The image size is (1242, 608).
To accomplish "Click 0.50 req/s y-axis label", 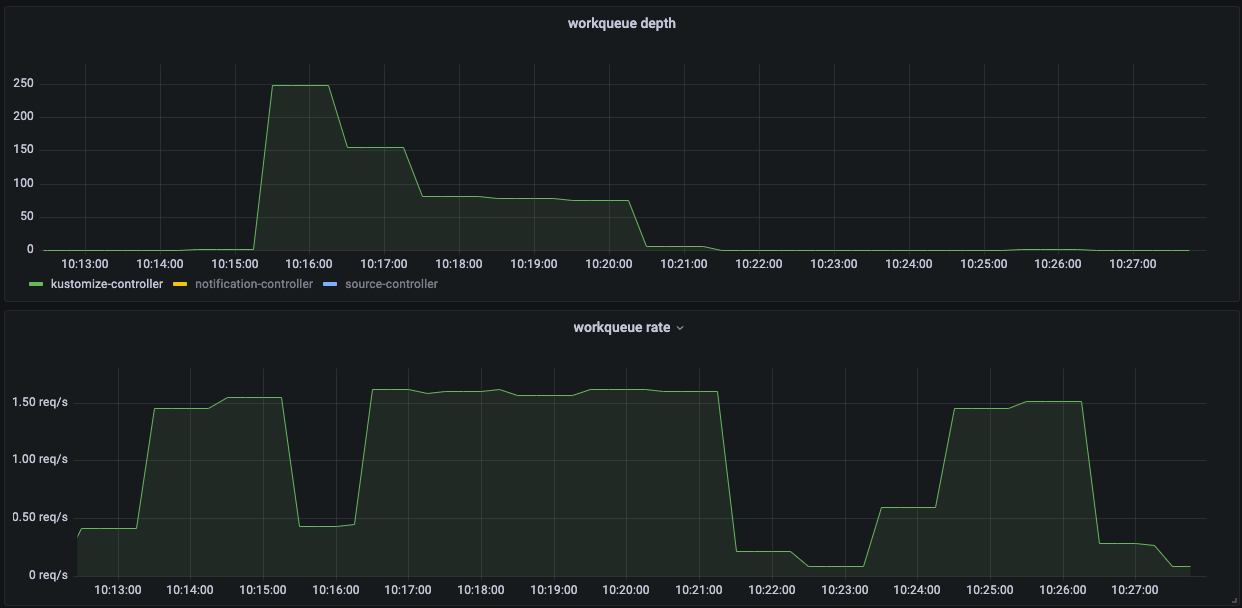I will pyautogui.click(x=40, y=517).
